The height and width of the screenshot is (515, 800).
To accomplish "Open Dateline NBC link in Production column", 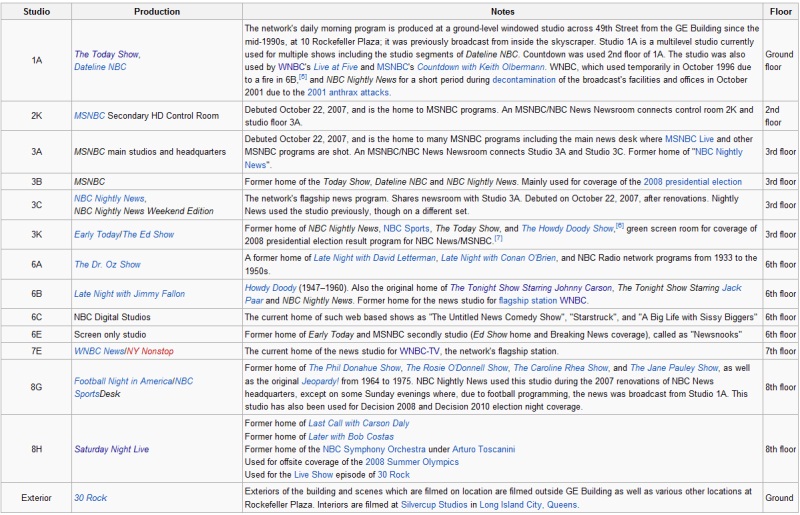I will point(100,67).
